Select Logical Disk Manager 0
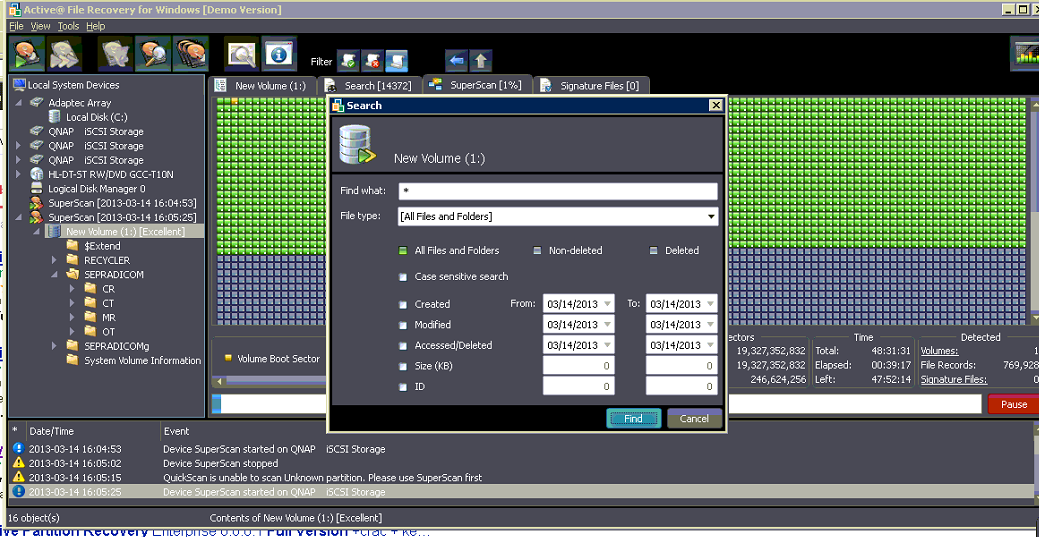This screenshot has height=537, width=1039. [x=97, y=189]
